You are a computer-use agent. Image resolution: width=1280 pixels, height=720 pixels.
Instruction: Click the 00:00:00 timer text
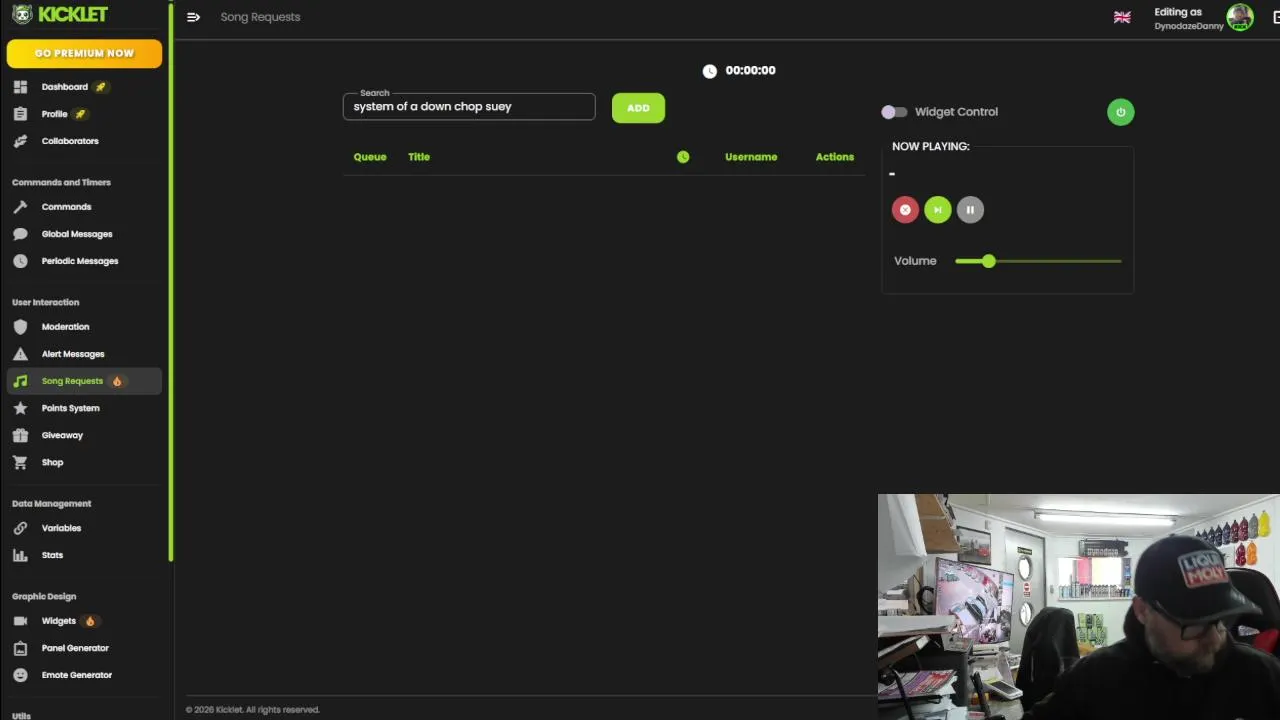(x=751, y=71)
